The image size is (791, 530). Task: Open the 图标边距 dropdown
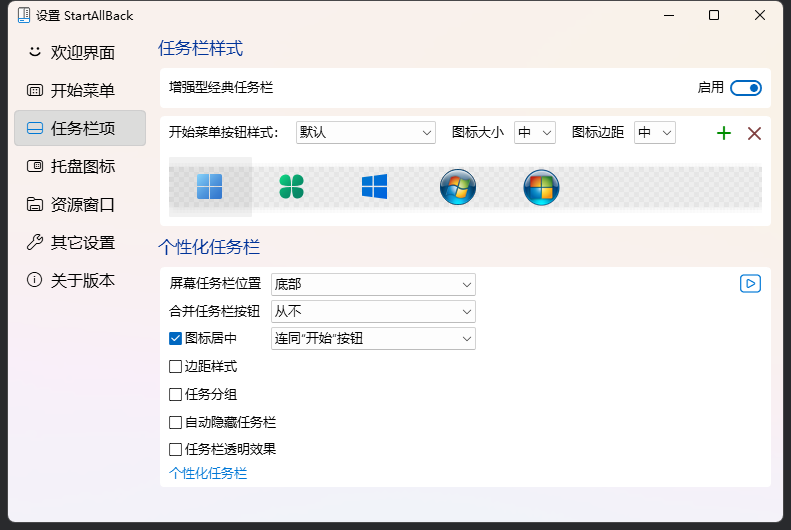[x=655, y=133]
